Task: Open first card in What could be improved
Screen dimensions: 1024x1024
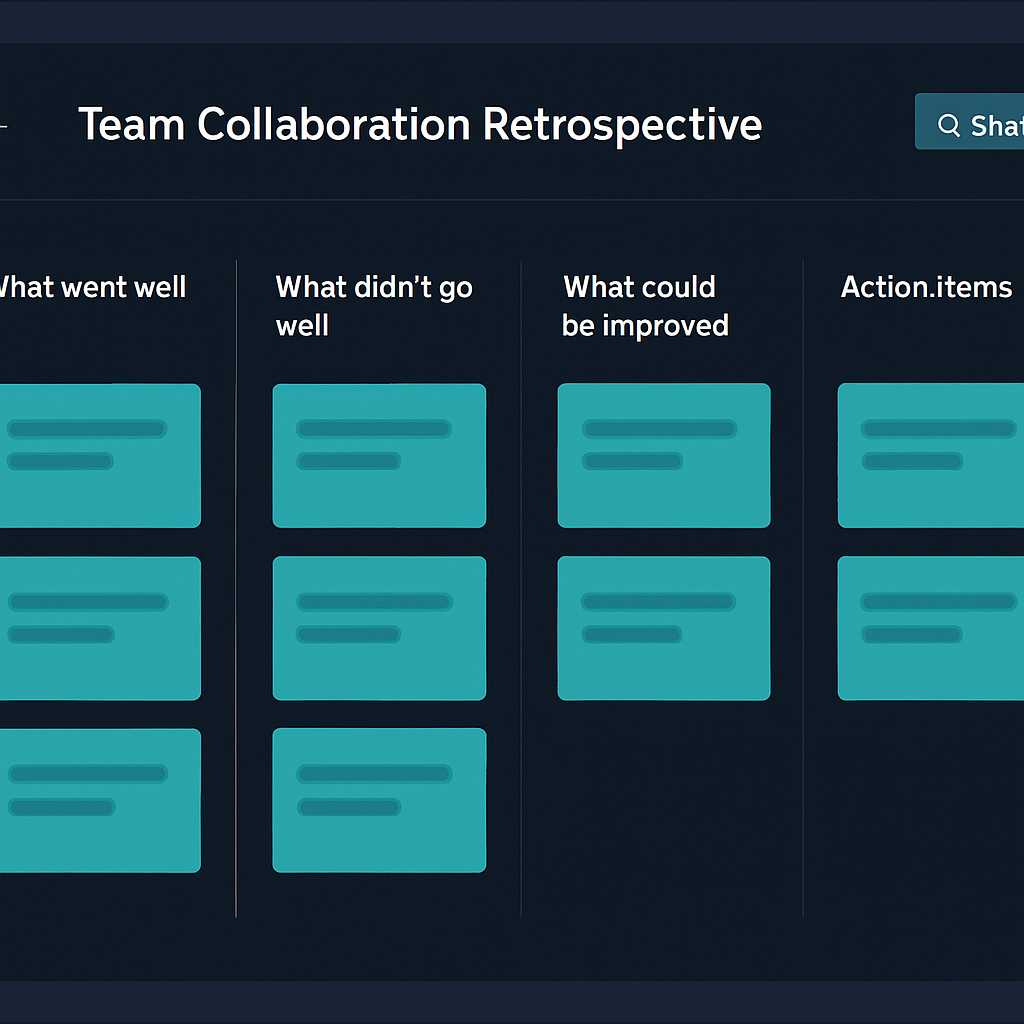Action: [x=664, y=456]
